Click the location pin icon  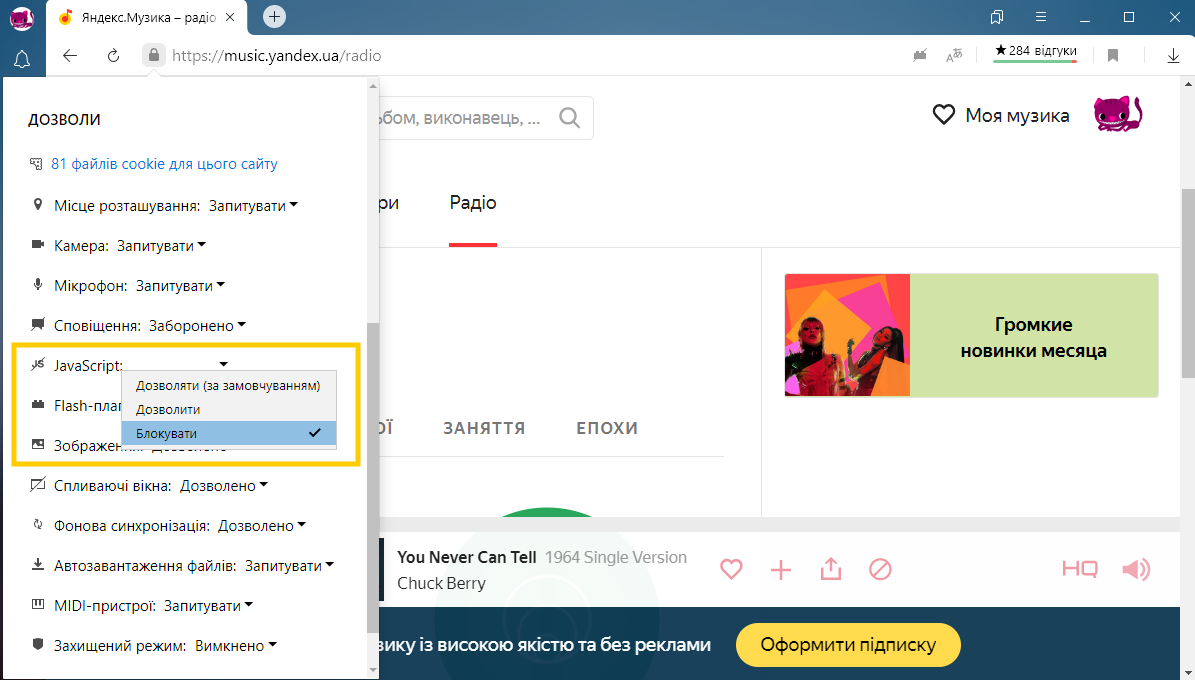(x=37, y=205)
